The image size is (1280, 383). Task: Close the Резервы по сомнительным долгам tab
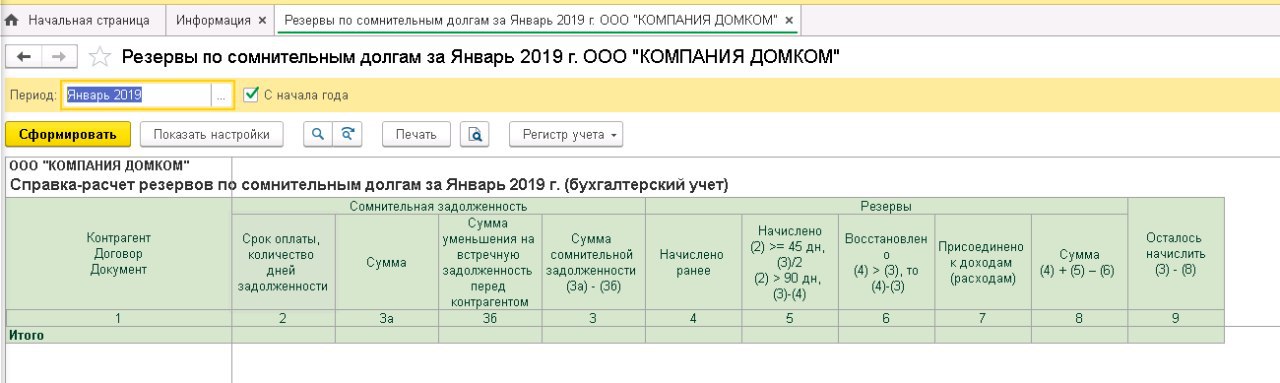[x=789, y=20]
